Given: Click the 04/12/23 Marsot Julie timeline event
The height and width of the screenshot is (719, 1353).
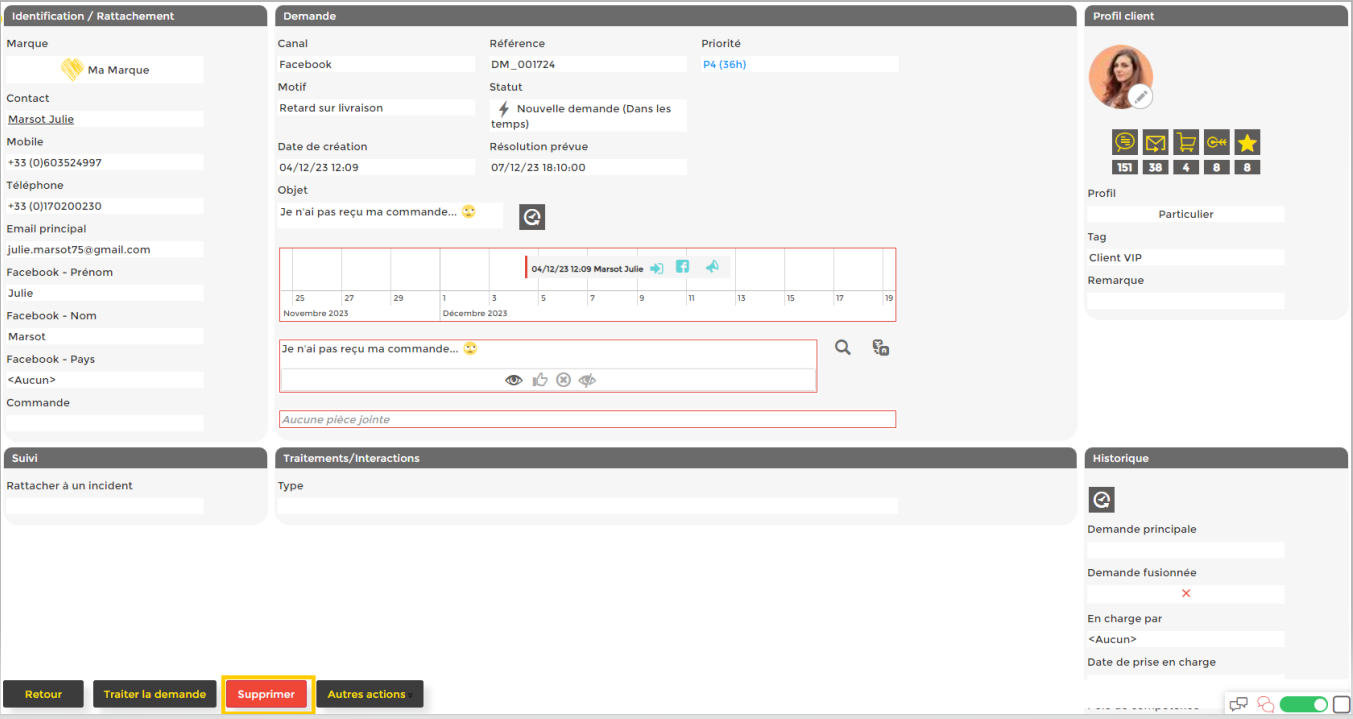Looking at the screenshot, I should [x=587, y=268].
